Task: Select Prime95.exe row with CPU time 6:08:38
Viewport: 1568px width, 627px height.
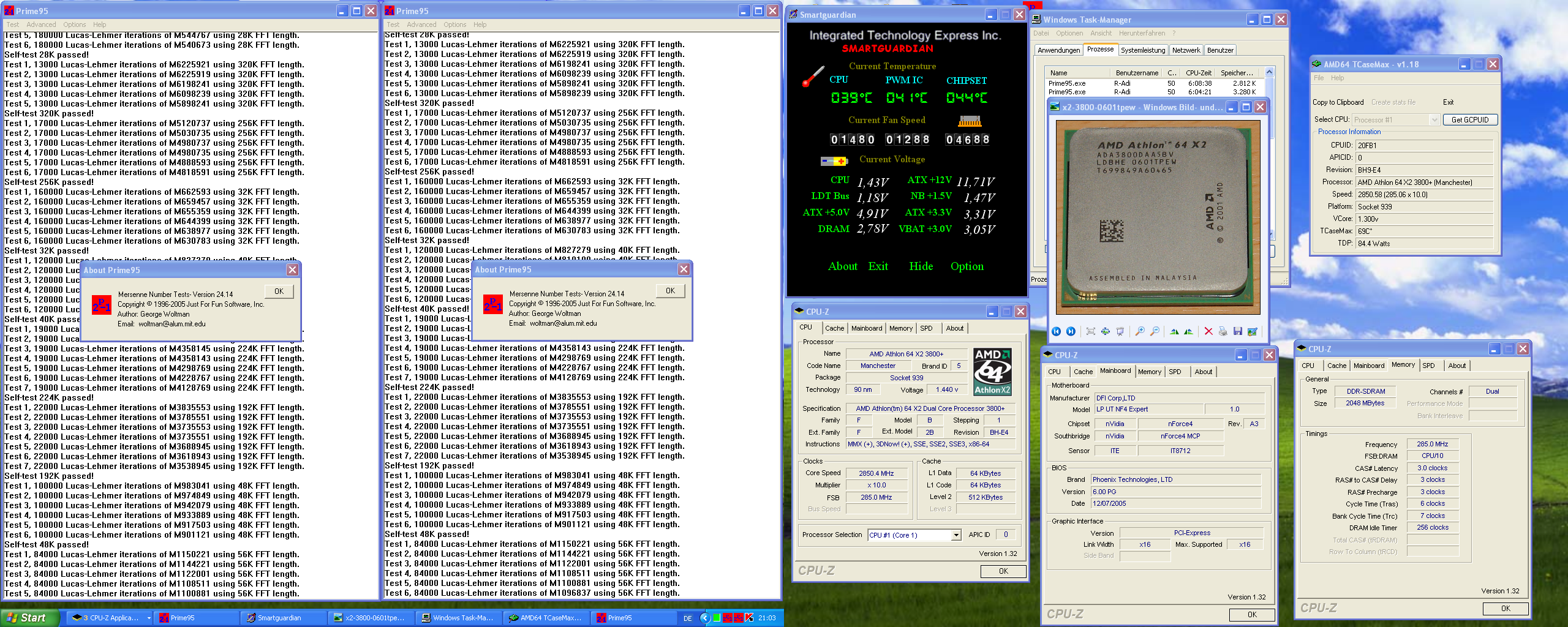Action: click(x=1154, y=83)
